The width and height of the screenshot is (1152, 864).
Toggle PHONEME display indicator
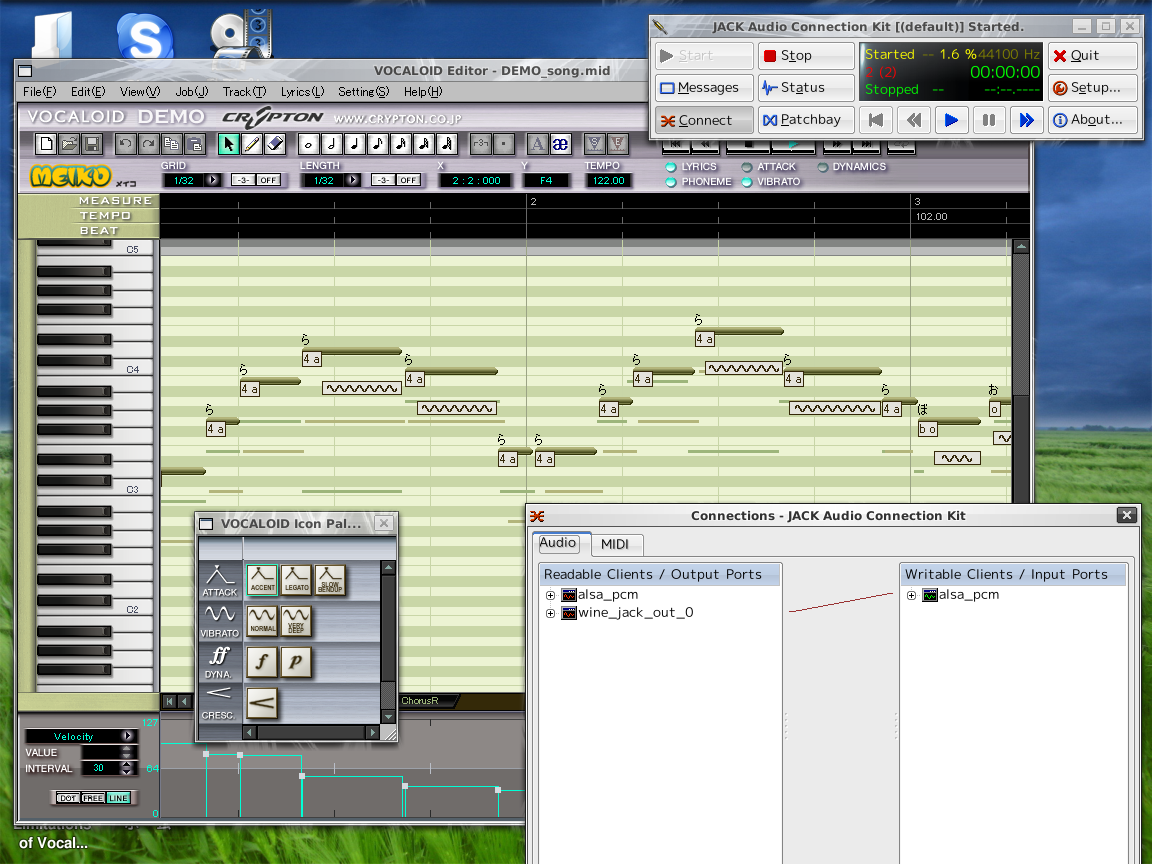point(671,181)
